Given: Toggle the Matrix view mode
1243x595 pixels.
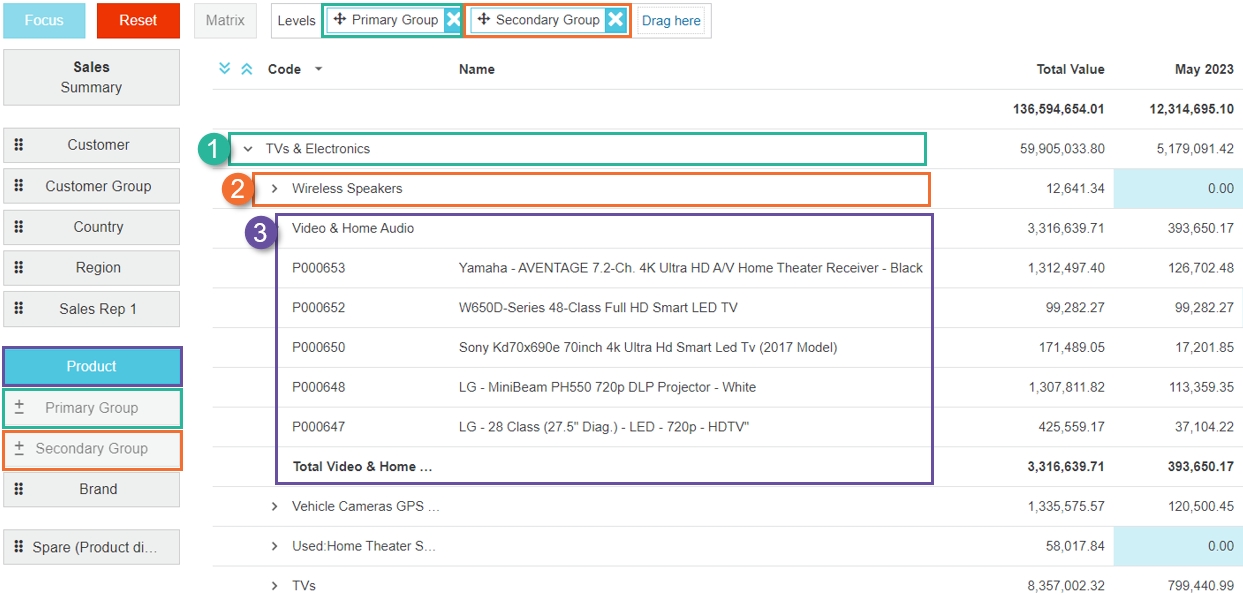Looking at the screenshot, I should (225, 20).
